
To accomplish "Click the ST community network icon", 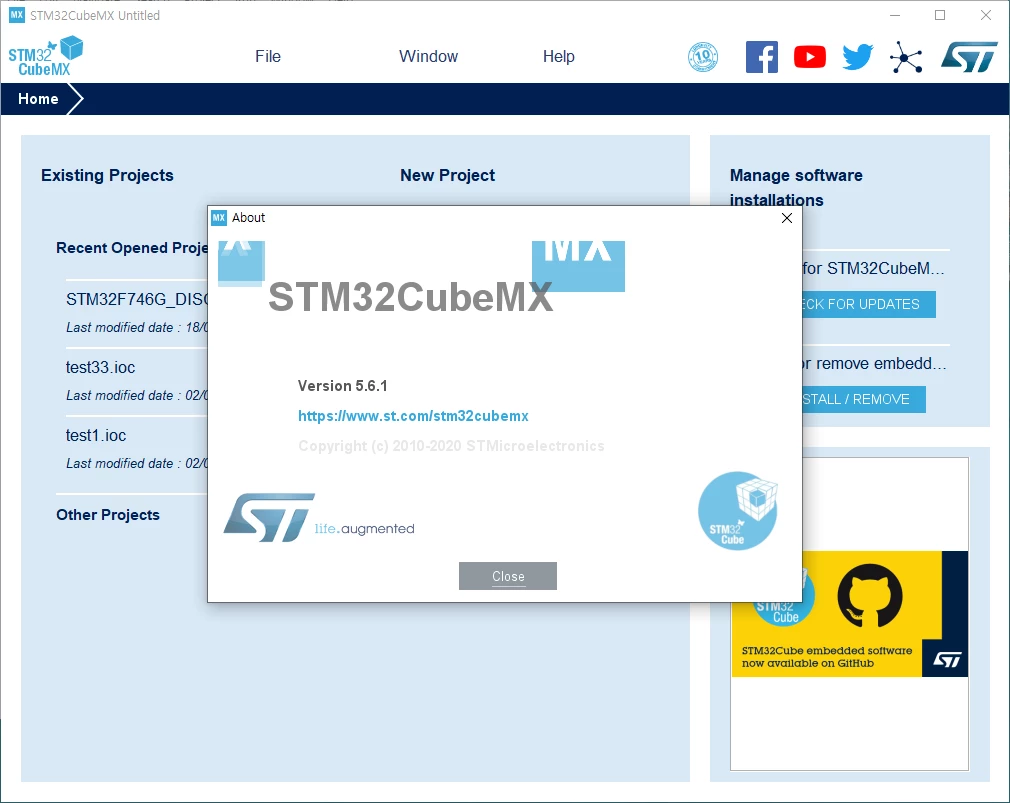I will (x=906, y=57).
